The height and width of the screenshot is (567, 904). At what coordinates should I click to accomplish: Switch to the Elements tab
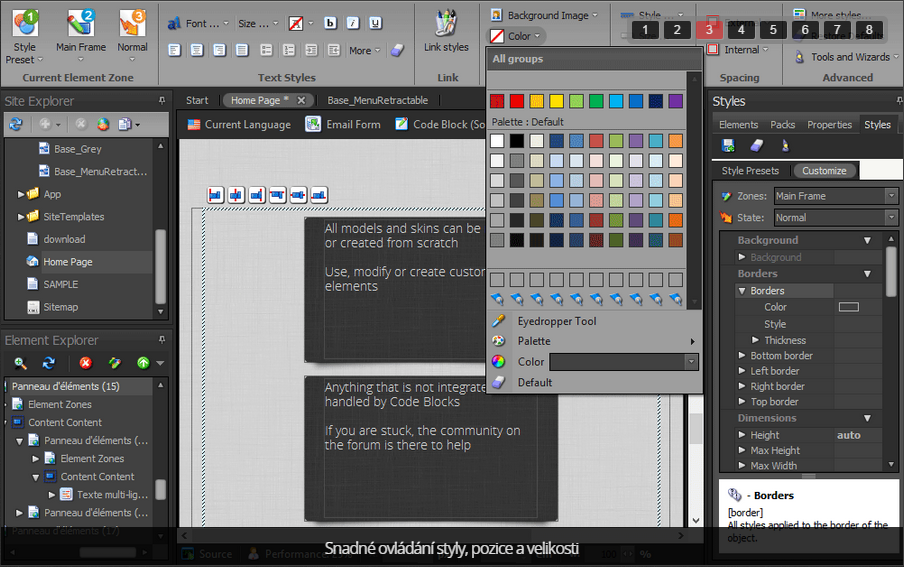coord(738,125)
